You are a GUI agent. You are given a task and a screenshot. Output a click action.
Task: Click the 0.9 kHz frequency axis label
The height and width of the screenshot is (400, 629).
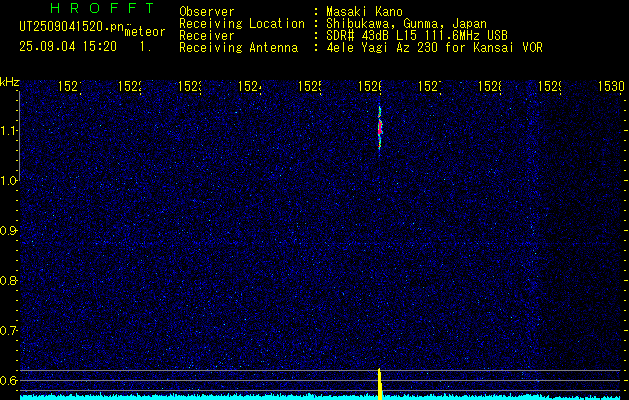10,231
